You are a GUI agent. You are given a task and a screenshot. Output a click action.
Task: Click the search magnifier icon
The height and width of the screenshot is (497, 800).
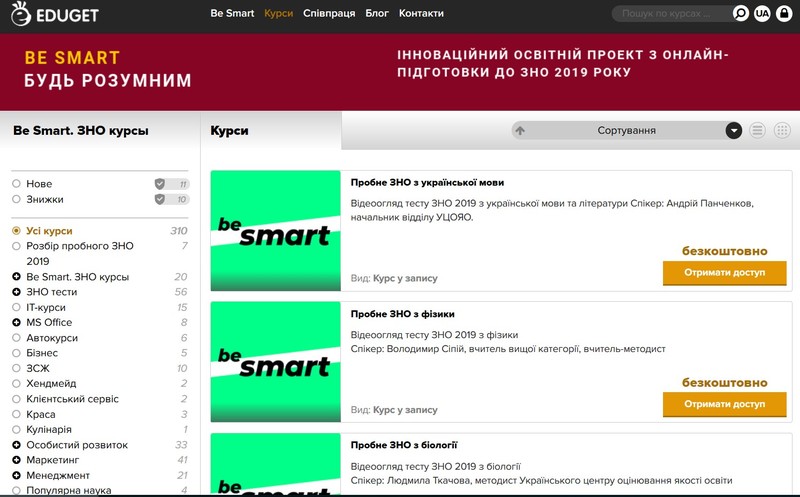740,13
